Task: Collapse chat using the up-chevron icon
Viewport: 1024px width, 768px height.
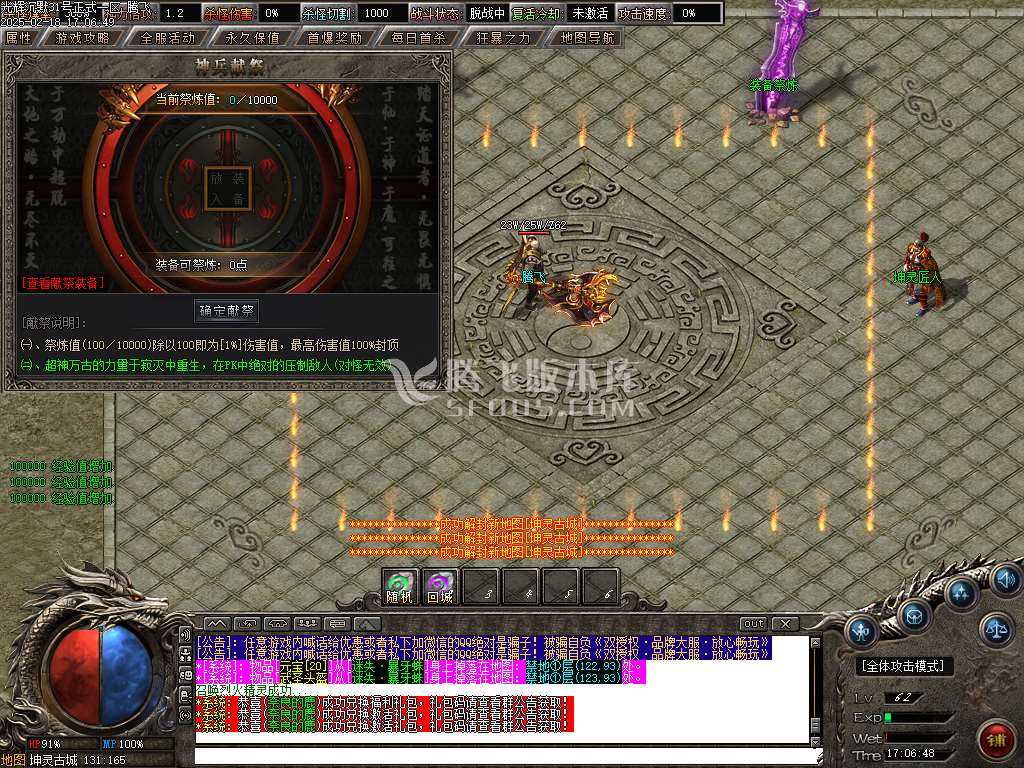Action: pos(368,624)
